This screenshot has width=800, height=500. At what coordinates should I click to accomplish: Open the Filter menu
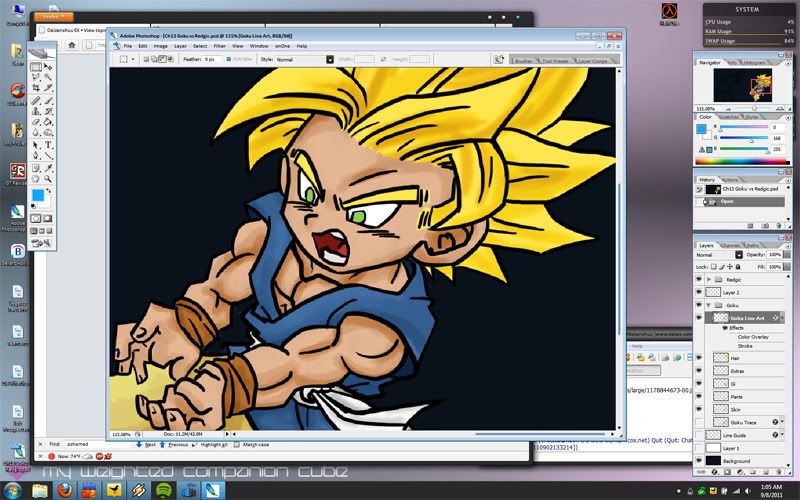[x=220, y=46]
